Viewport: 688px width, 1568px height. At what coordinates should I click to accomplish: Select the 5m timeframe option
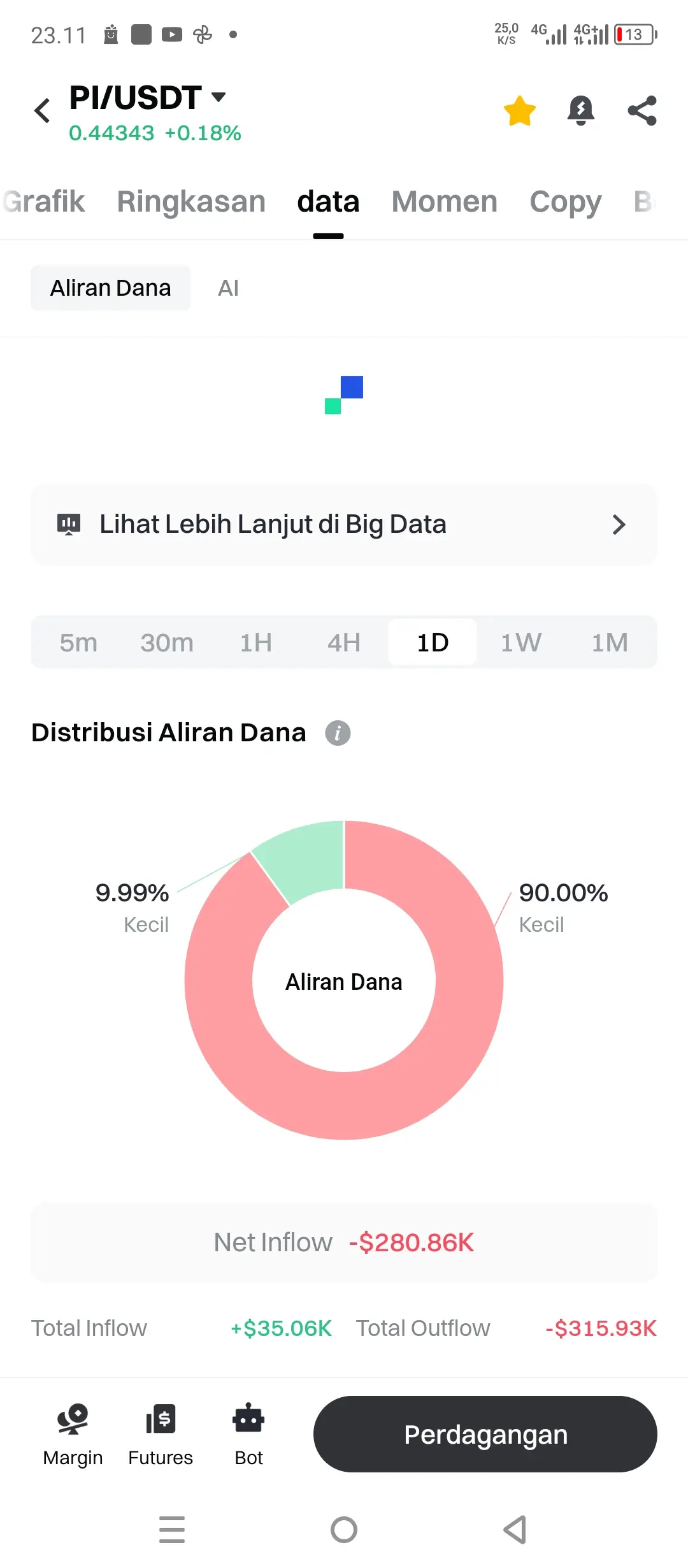click(x=78, y=642)
